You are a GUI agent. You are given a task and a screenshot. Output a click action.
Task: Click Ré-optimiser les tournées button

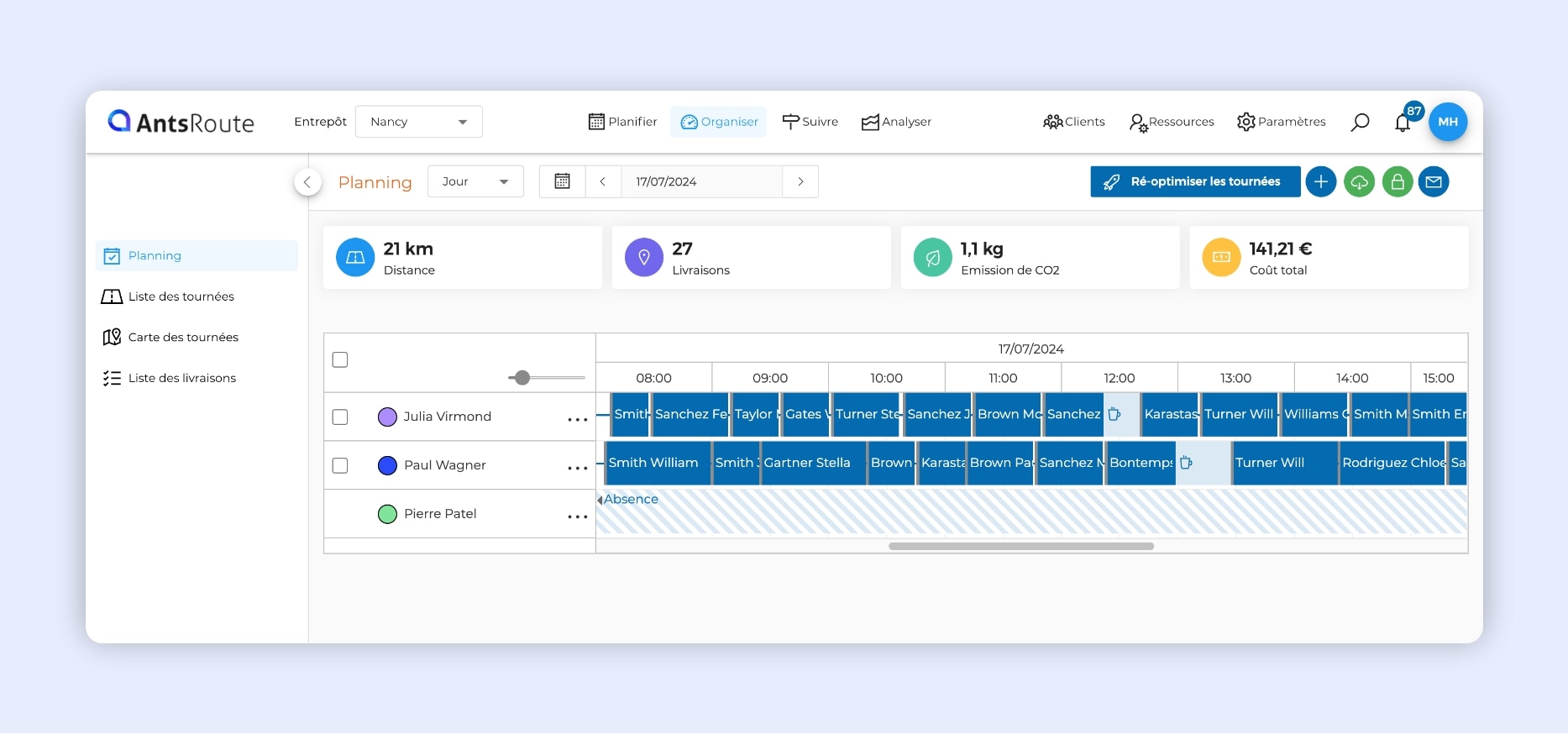tap(1195, 181)
